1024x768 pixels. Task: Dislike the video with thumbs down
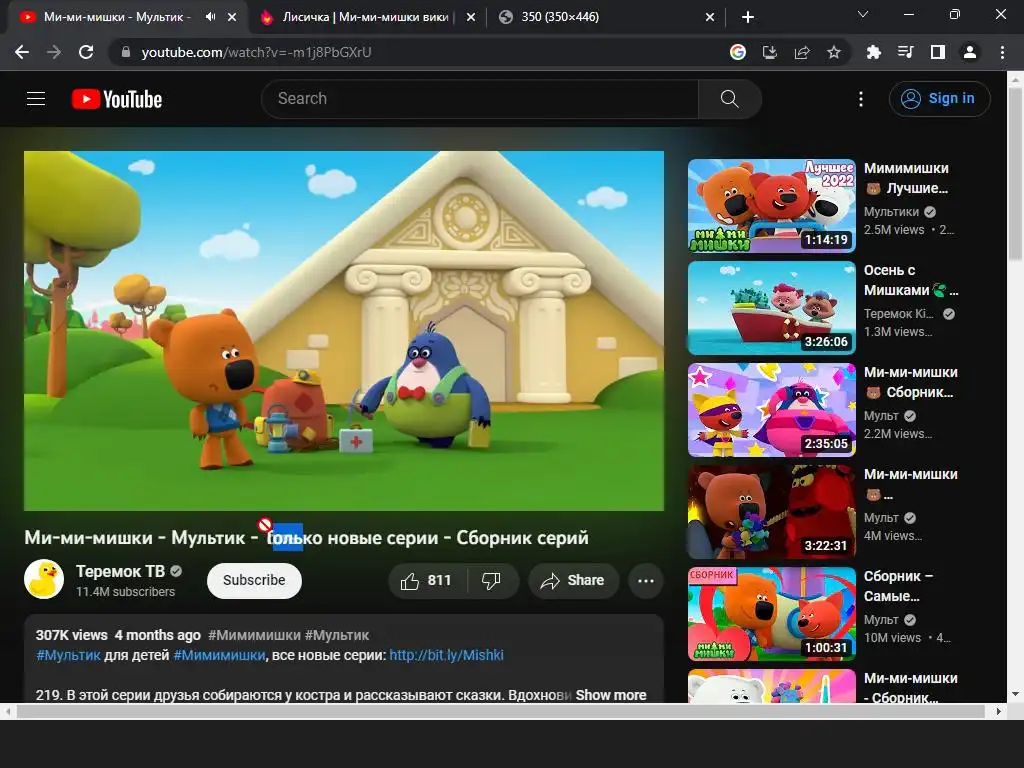491,581
